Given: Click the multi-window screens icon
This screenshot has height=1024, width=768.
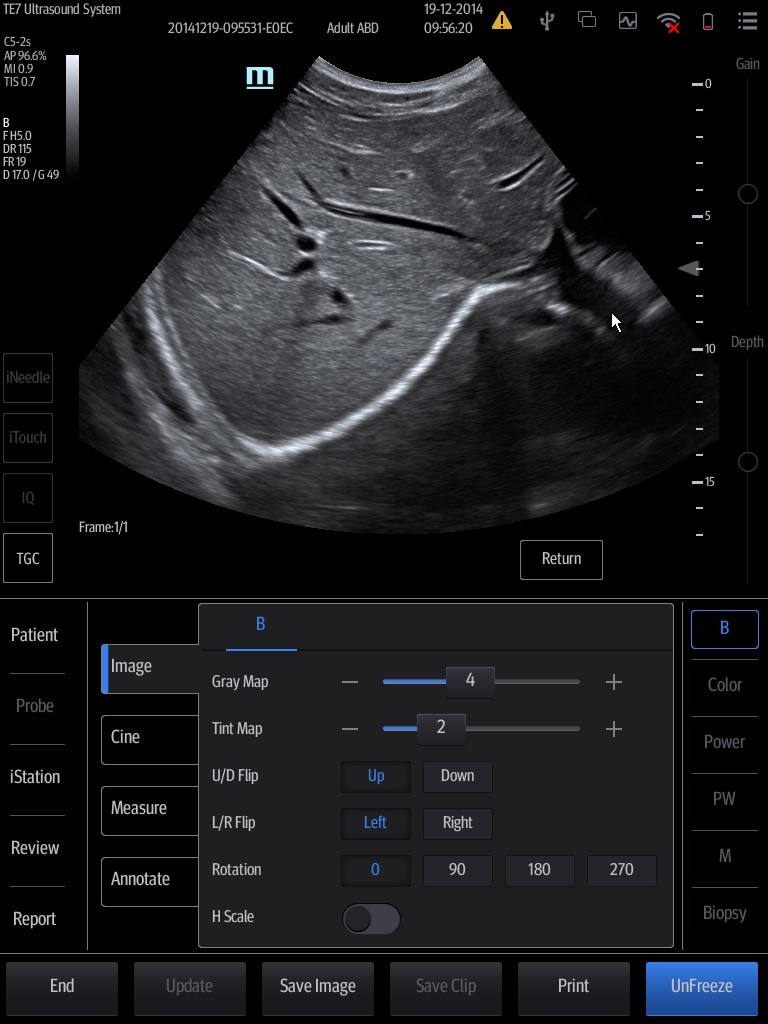Looking at the screenshot, I should coord(587,20).
